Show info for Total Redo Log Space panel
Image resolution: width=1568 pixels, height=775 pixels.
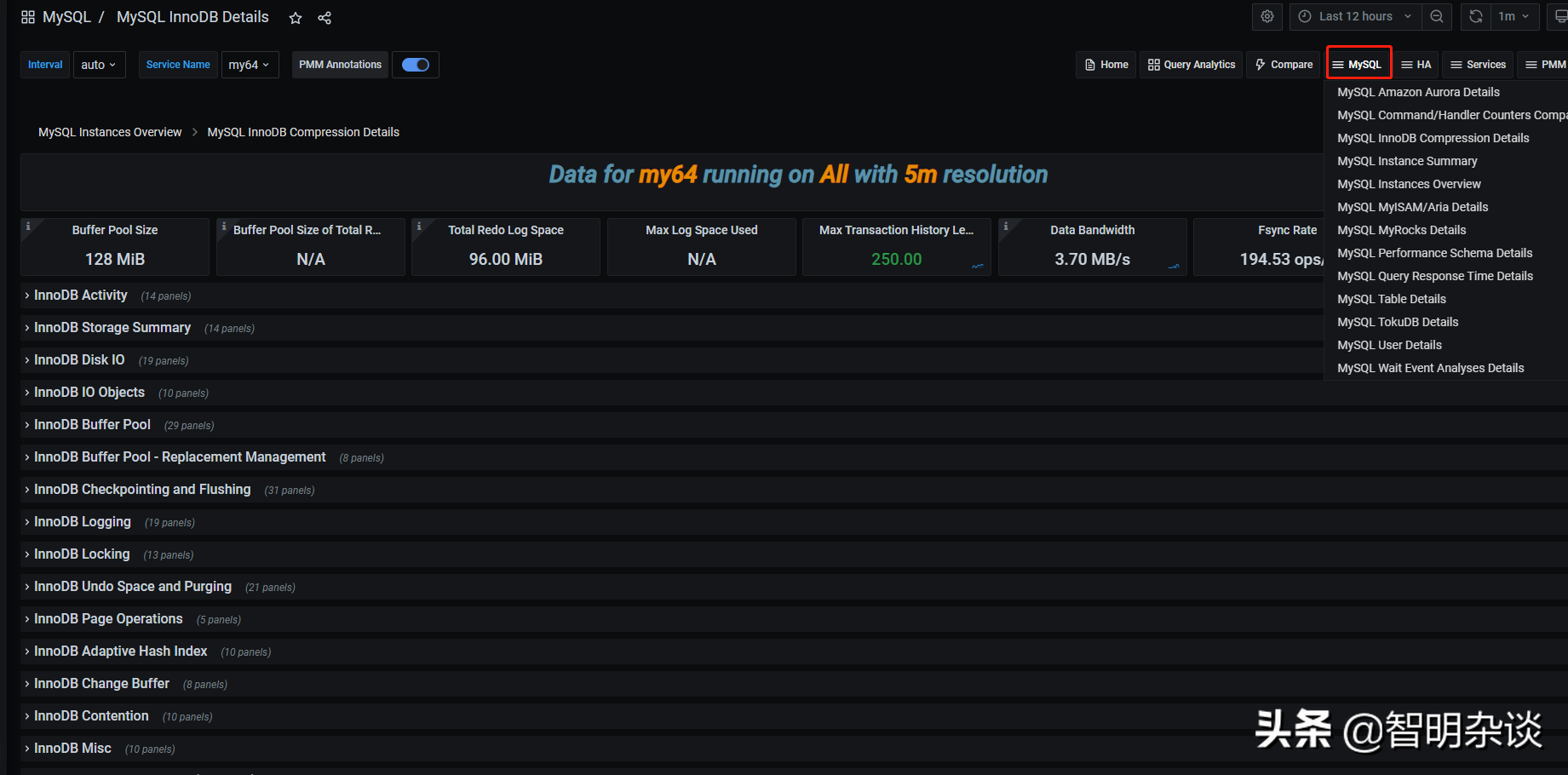[x=419, y=227]
